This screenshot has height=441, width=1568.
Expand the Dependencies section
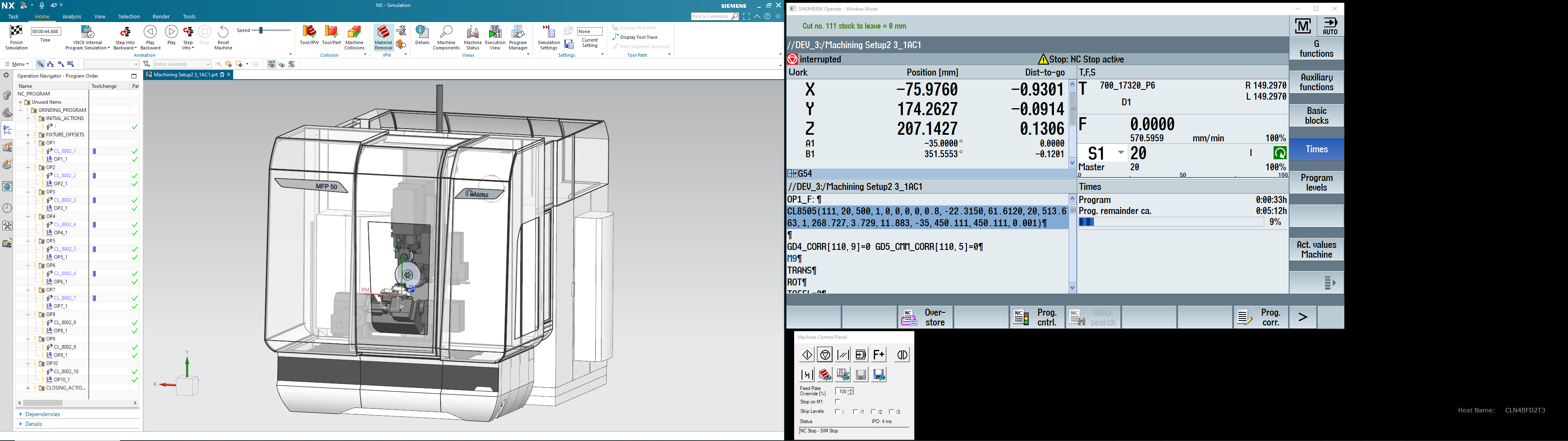click(42, 414)
